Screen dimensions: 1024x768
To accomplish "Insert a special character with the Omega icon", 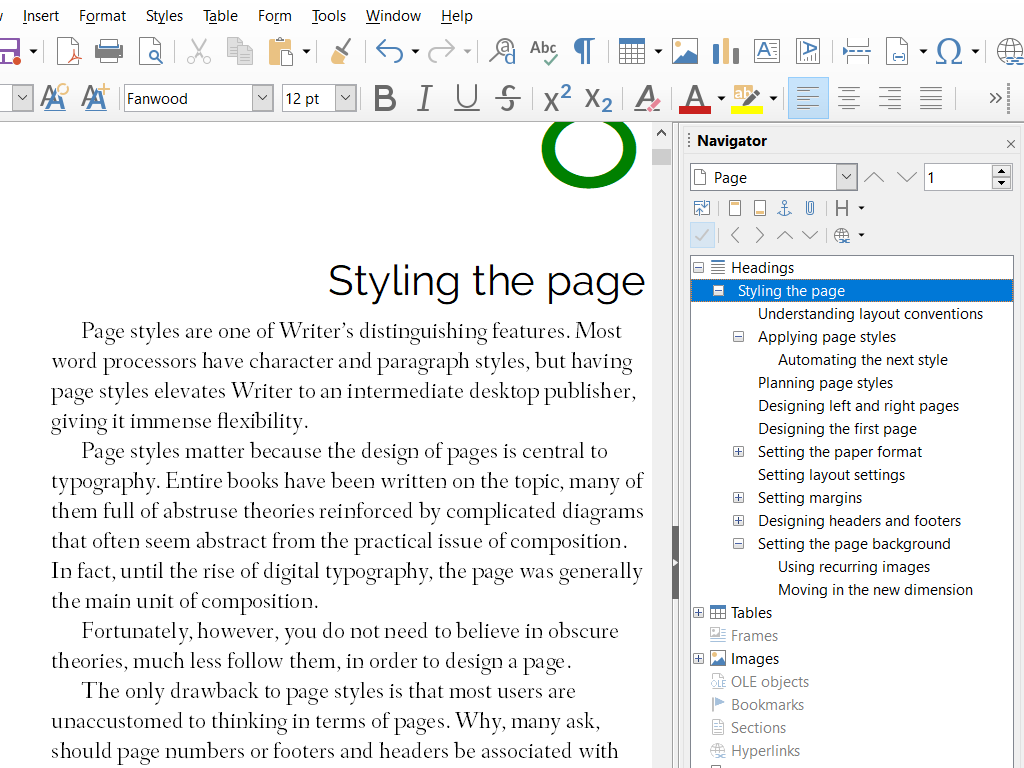I will [951, 51].
